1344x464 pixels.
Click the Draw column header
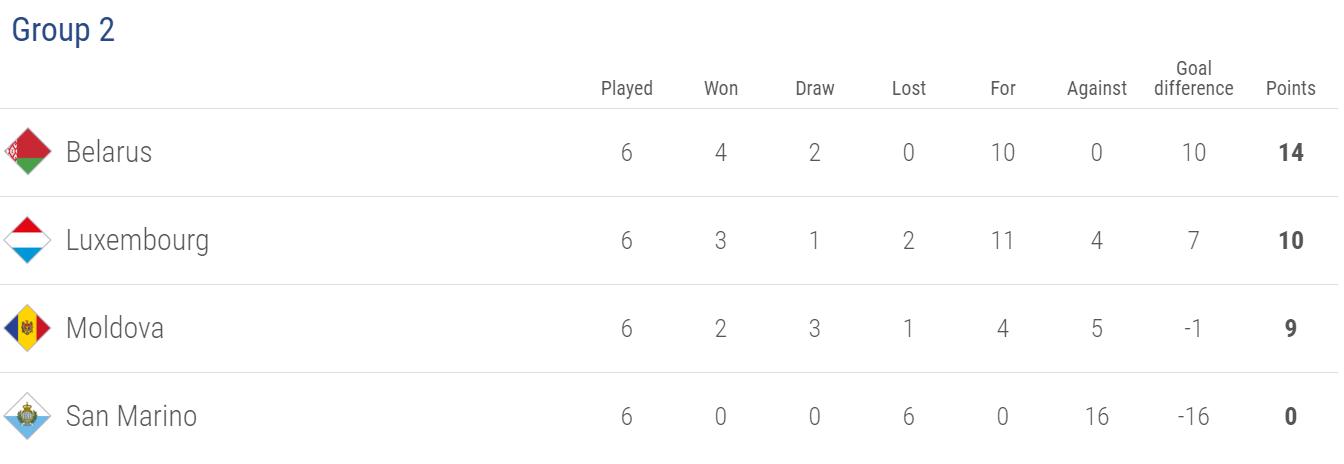(x=815, y=88)
